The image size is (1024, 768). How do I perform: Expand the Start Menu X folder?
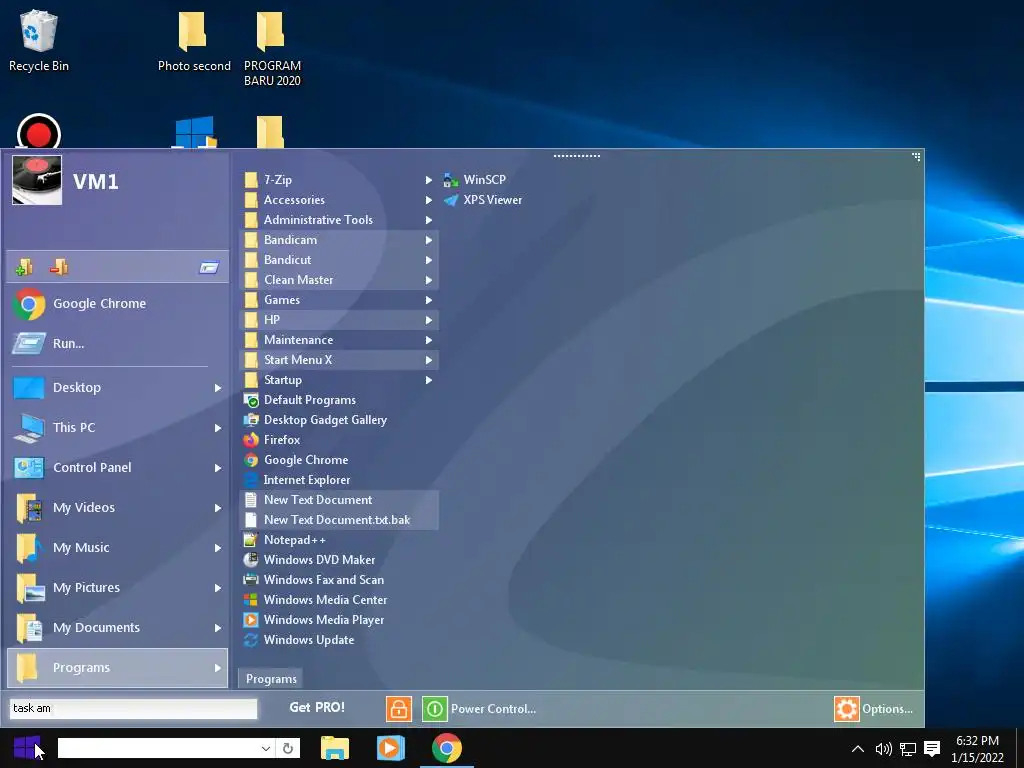pyautogui.click(x=340, y=360)
